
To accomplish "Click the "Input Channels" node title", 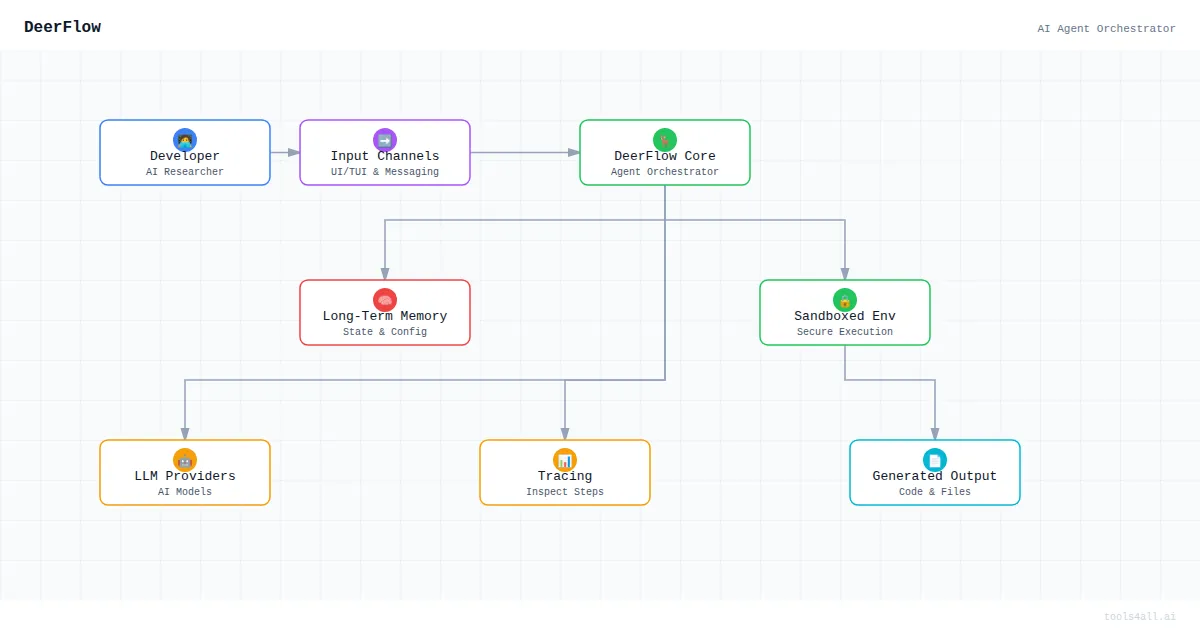I will pos(385,156).
